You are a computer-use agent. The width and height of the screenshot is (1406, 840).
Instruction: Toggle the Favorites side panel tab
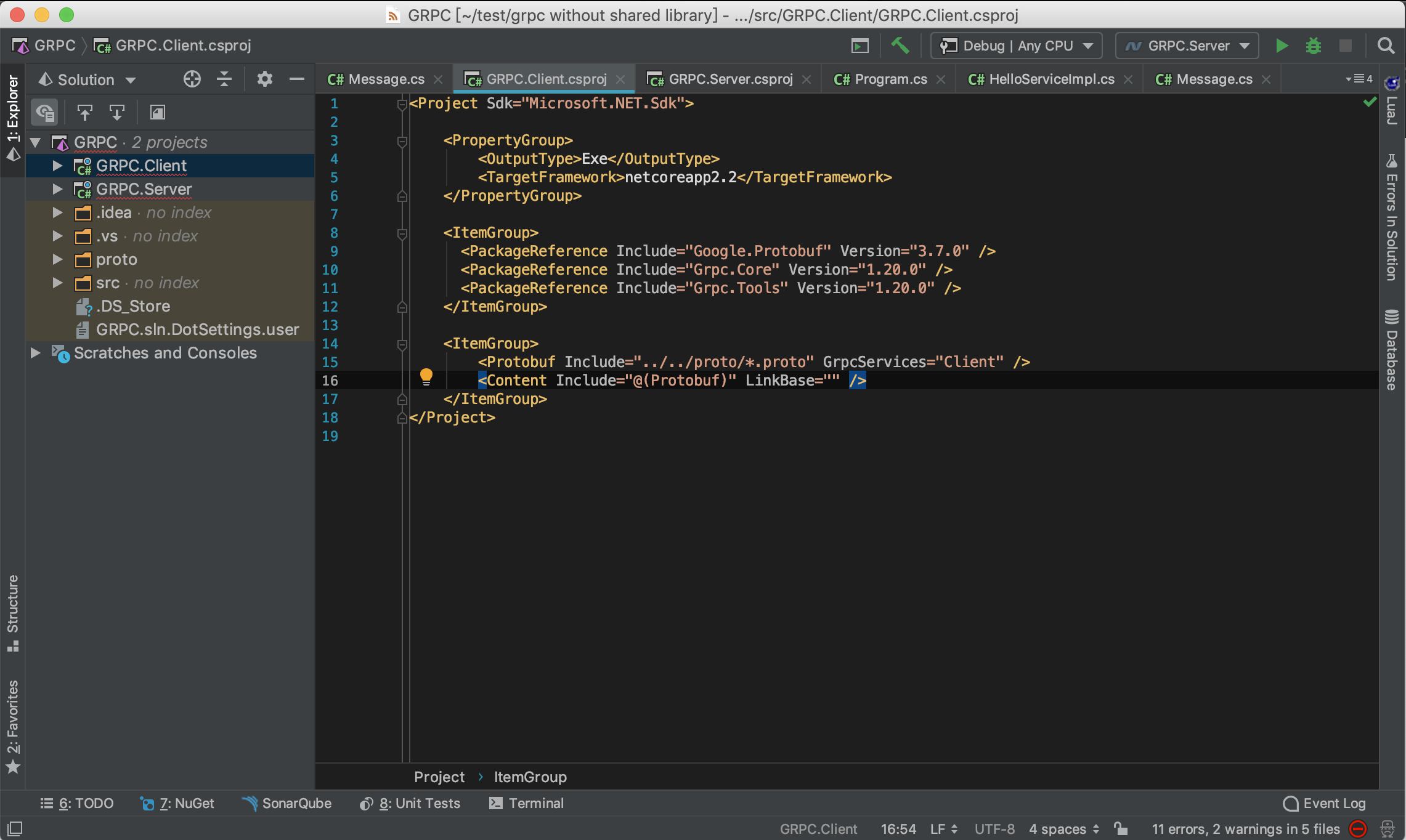(x=13, y=727)
